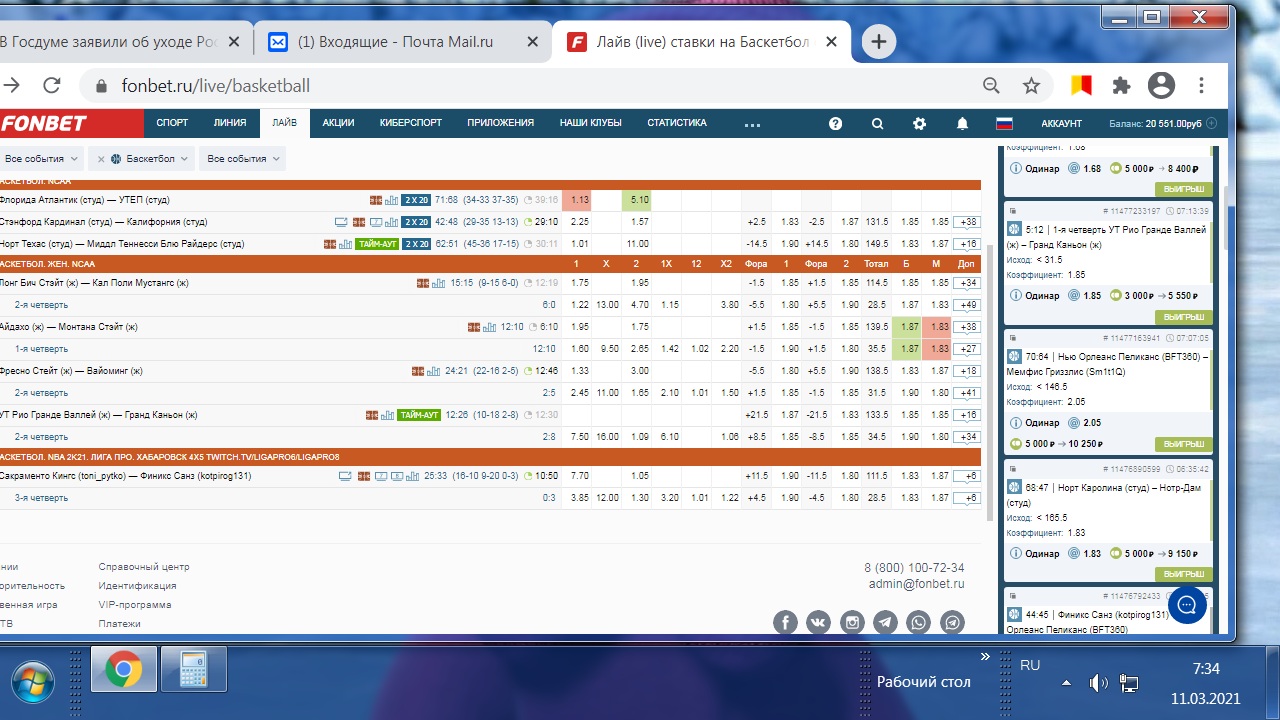1280x720 pixels.
Task: Open the Справочный центр footer link
Action: (x=143, y=567)
